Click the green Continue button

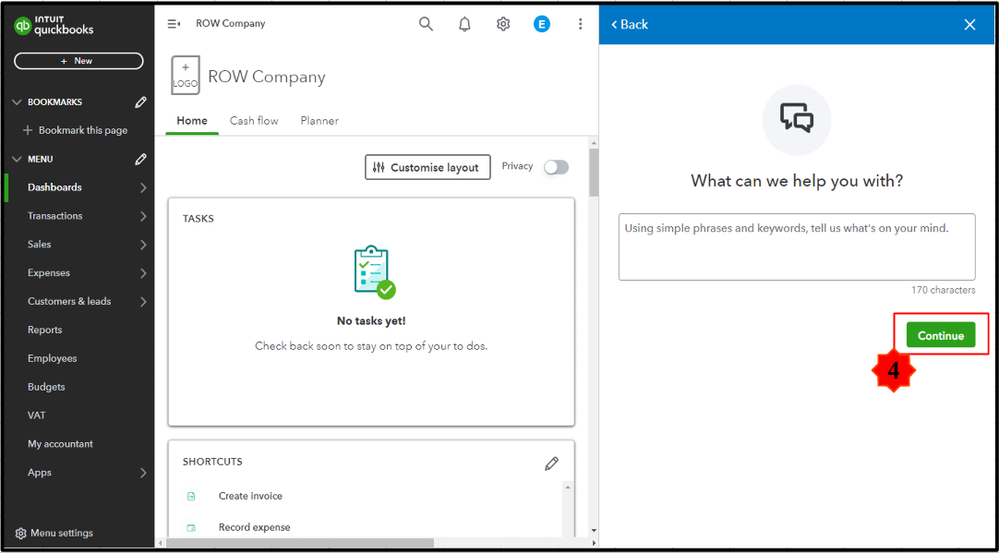tap(940, 335)
